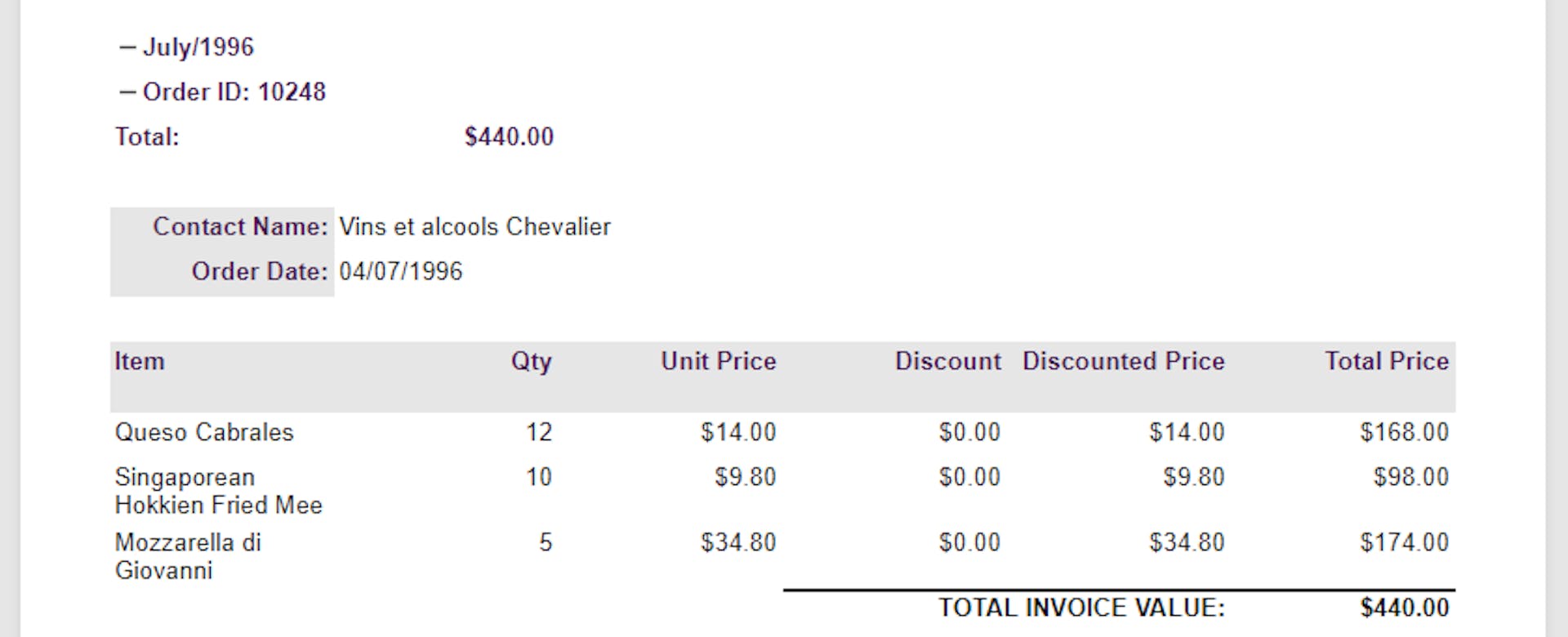The image size is (1568, 637).
Task: Select the Discount column header
Action: 947,361
